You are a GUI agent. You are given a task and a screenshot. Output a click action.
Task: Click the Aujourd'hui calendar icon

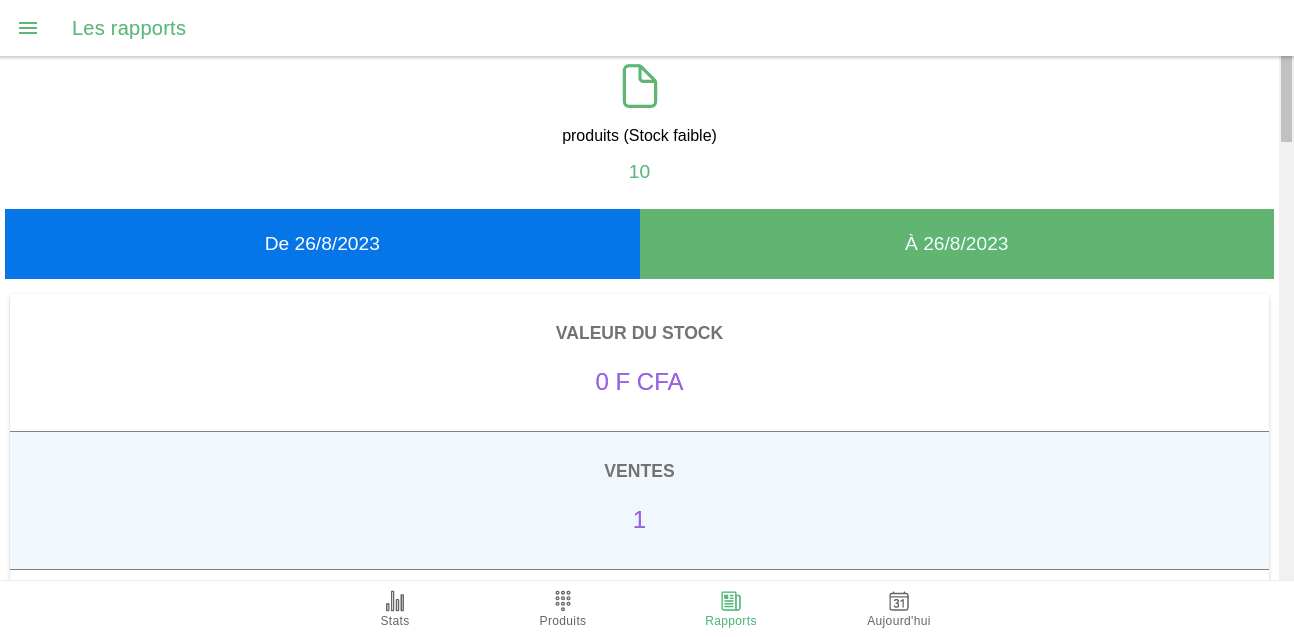899,601
